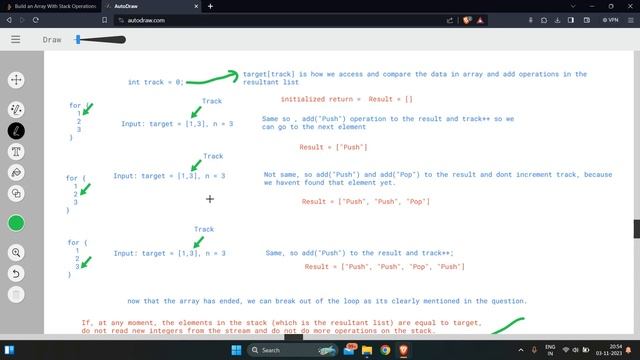Pick the AutoDraw magic pencil tool
Screen dimensions: 640x360
tap(16, 109)
